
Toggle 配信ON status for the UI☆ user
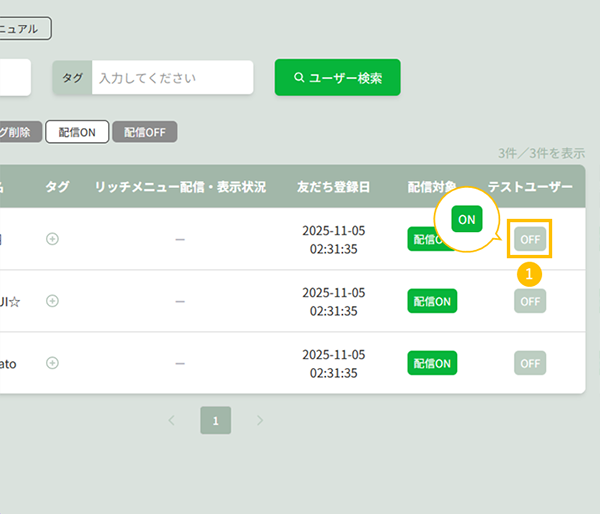[432, 301]
